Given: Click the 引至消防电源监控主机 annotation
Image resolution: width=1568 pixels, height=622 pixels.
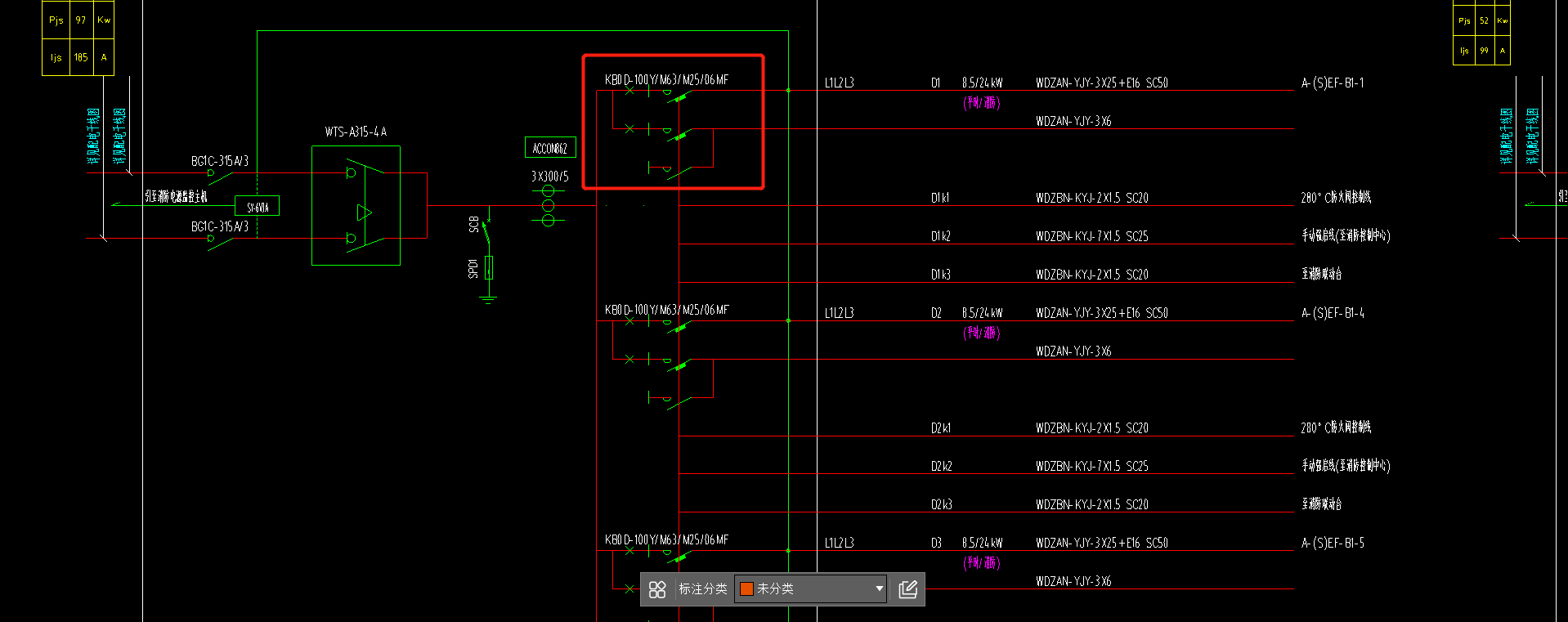Looking at the screenshot, I should pos(176,196).
